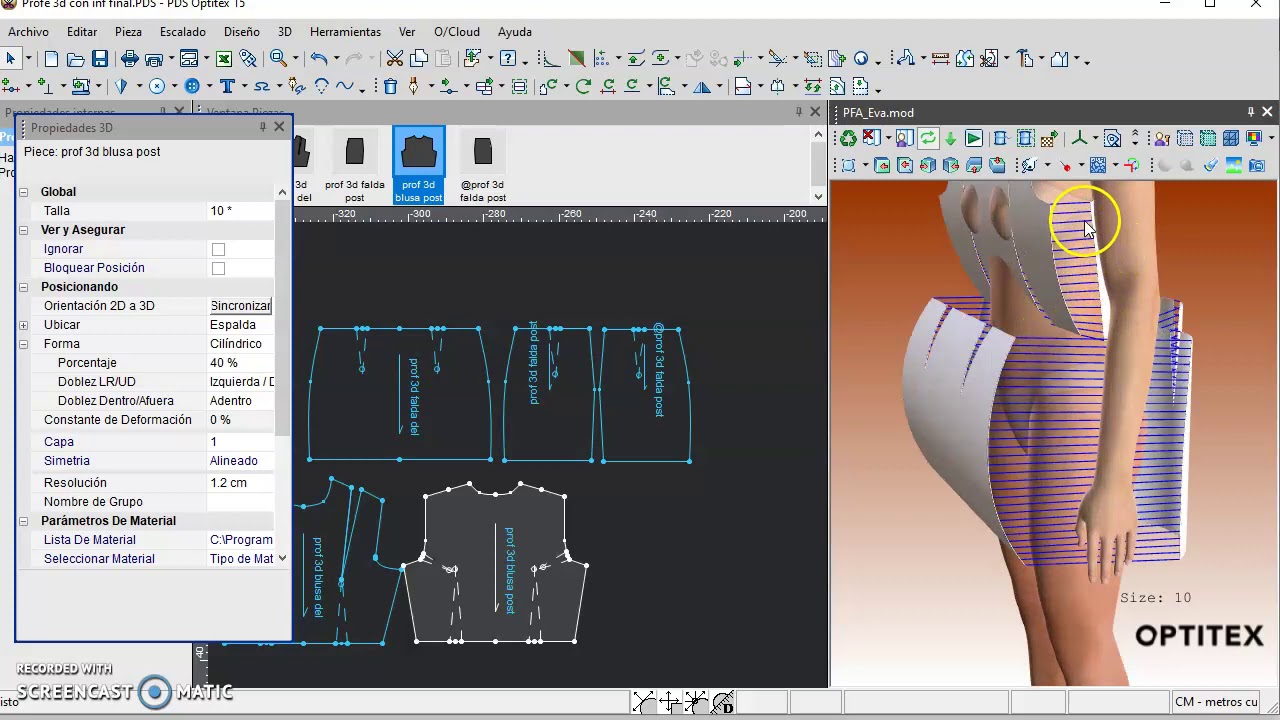The image size is (1280, 720).
Task: Open the Diseño menu
Action: (x=242, y=32)
